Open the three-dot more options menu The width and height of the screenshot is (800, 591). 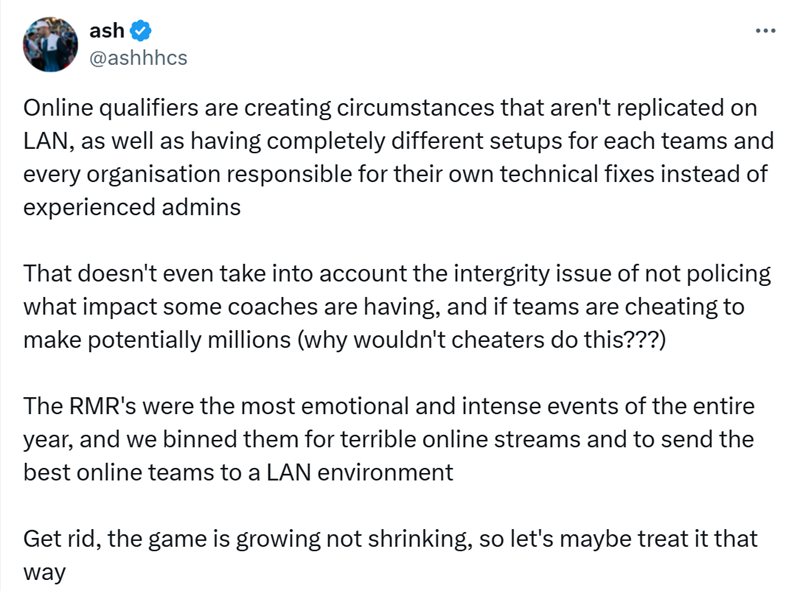pyautogui.click(x=765, y=31)
